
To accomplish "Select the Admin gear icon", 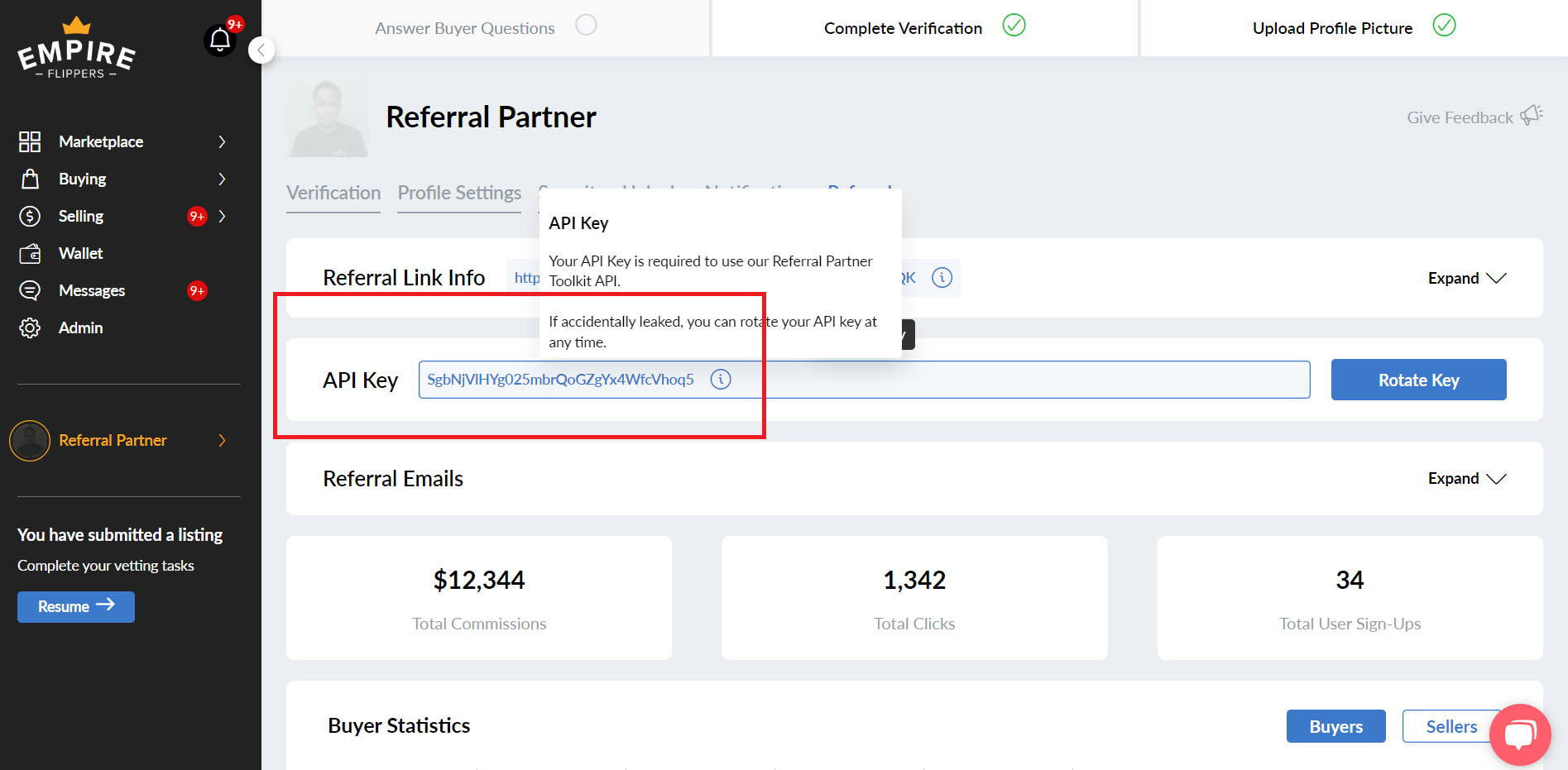I will point(30,328).
